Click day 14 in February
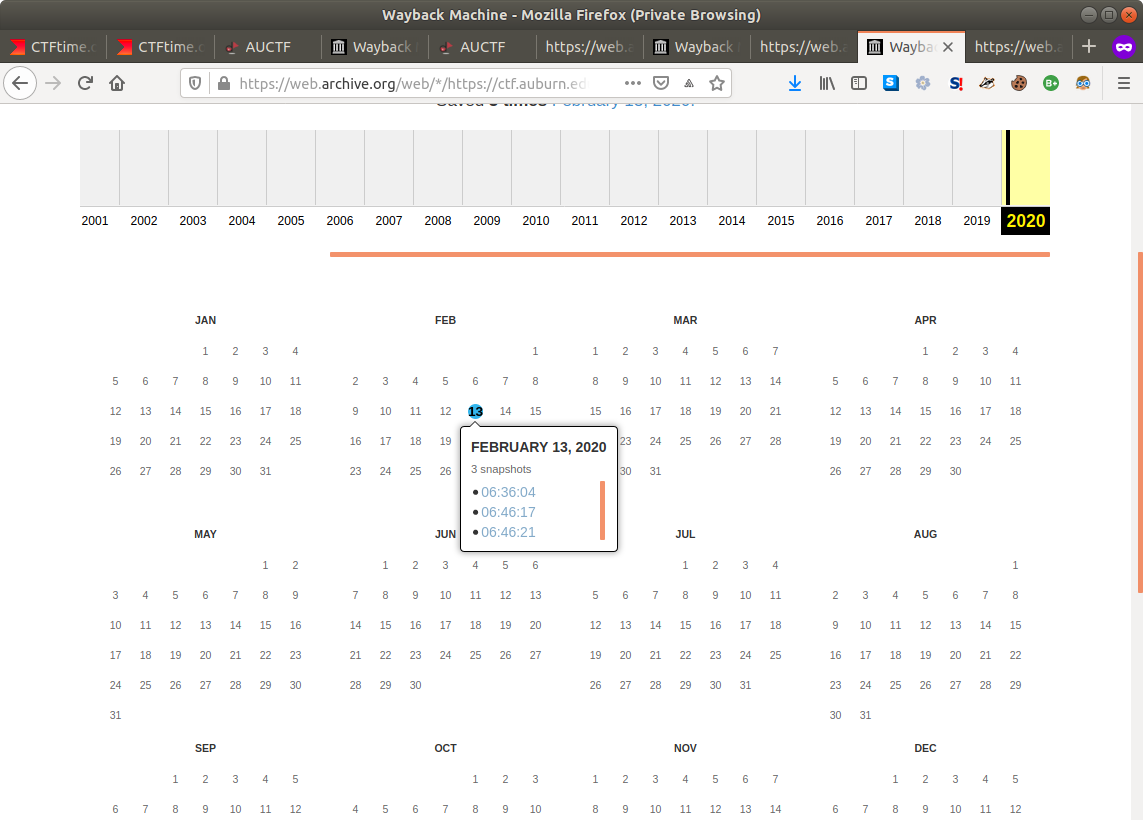The width and height of the screenshot is (1143, 820). (505, 411)
